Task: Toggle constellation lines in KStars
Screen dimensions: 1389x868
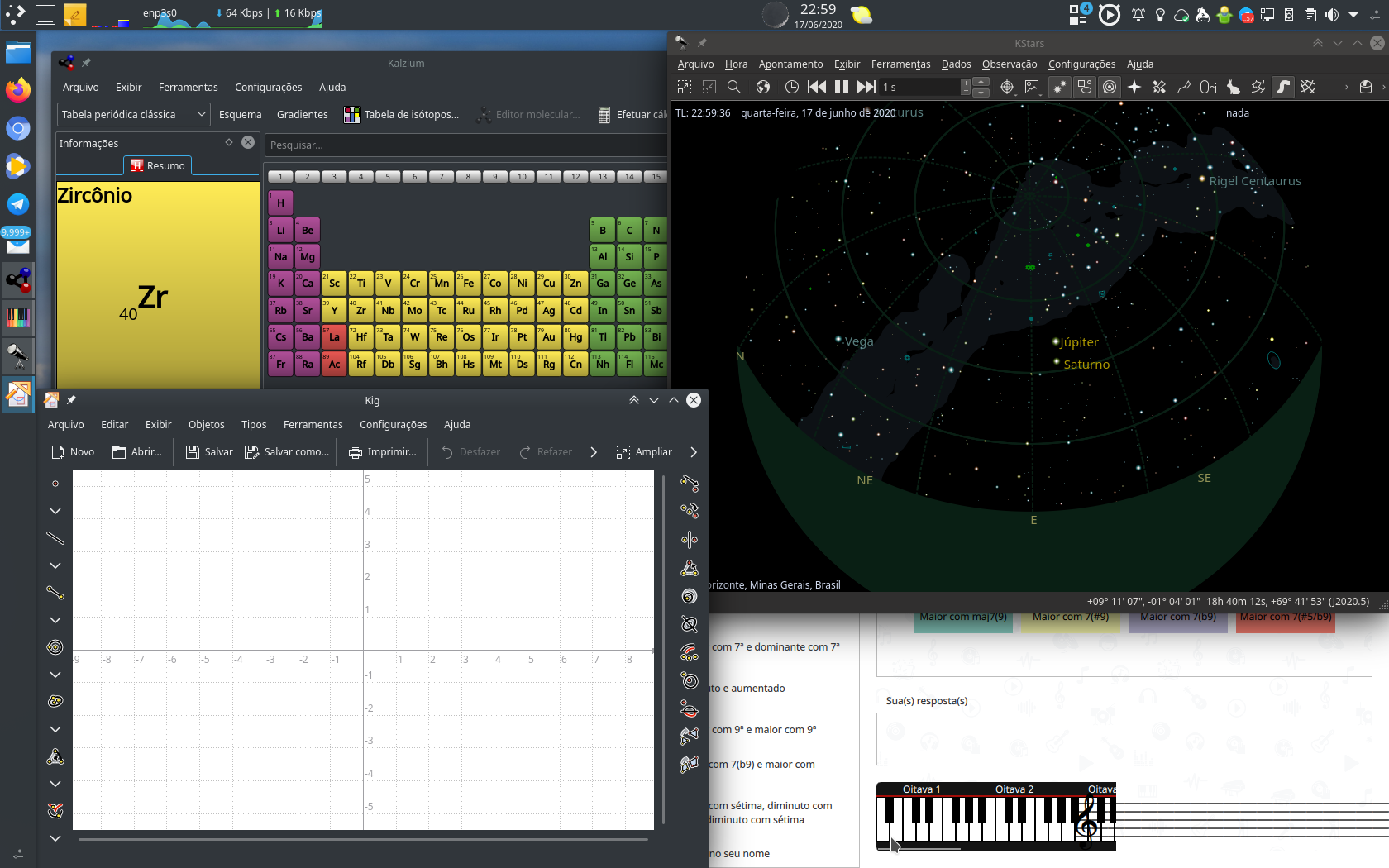Action: point(1184,87)
